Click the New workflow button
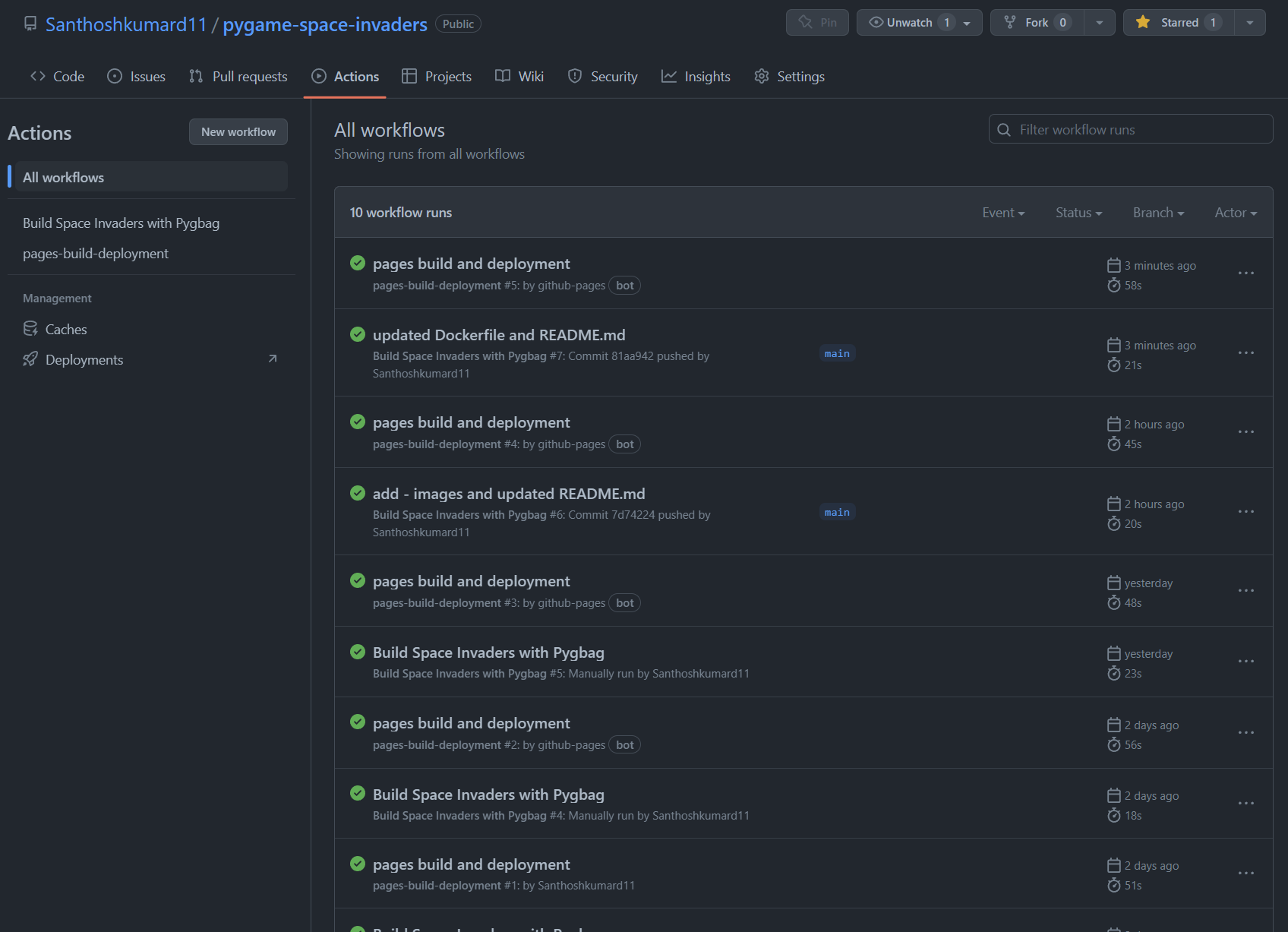 click(x=238, y=131)
